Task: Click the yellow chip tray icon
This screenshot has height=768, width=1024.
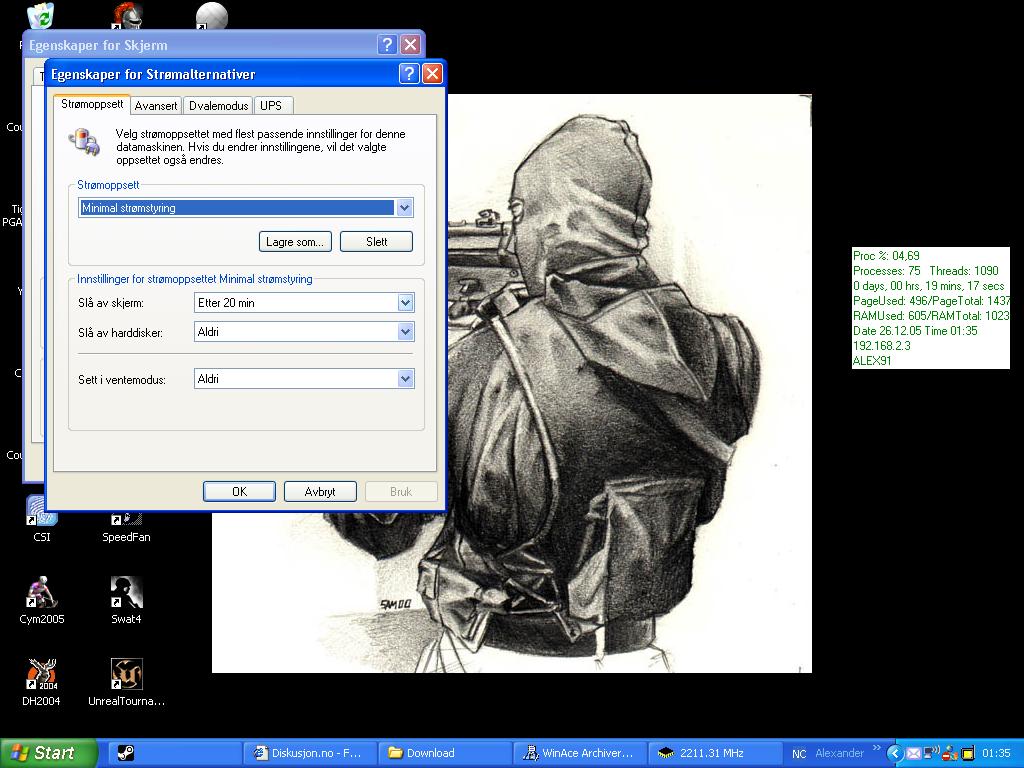Action: [967, 753]
